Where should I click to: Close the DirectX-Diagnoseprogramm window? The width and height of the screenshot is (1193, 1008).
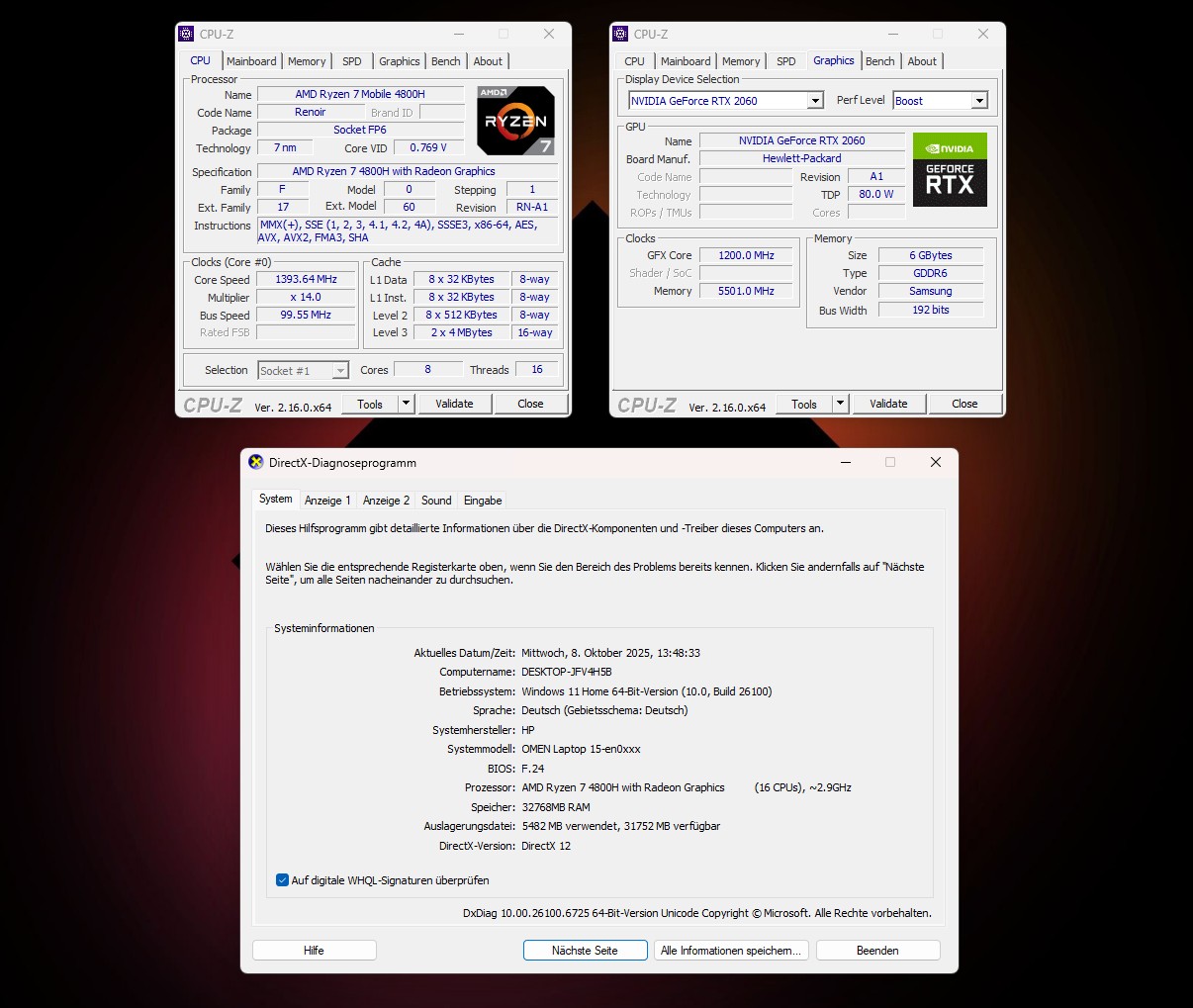(935, 462)
